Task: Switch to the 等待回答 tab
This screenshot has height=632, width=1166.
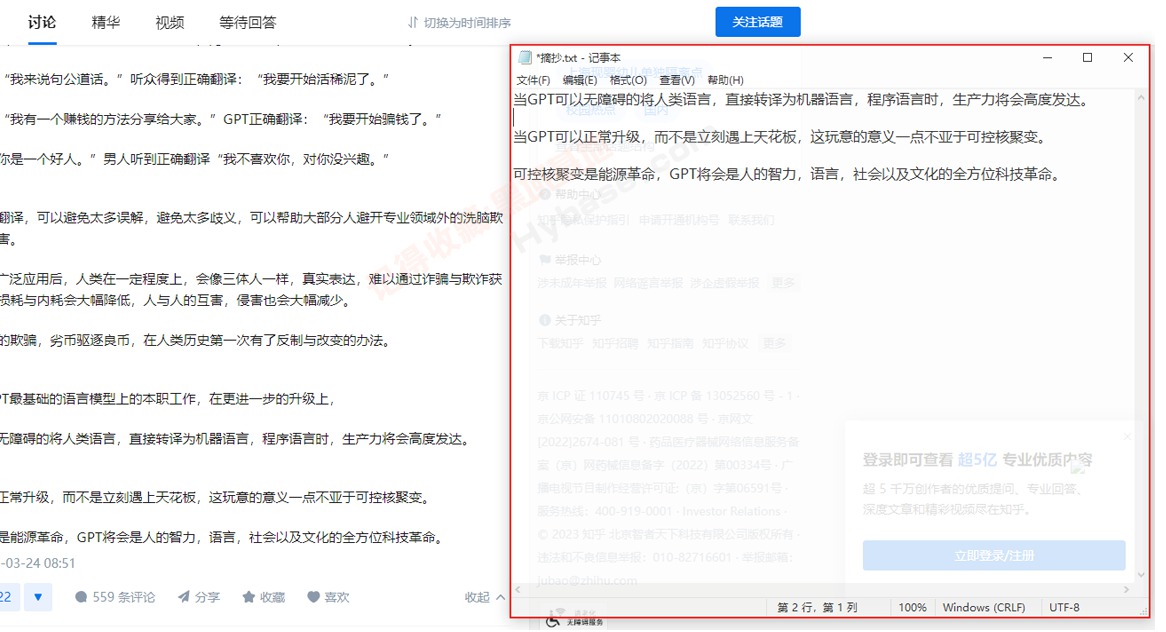Action: coord(248,22)
